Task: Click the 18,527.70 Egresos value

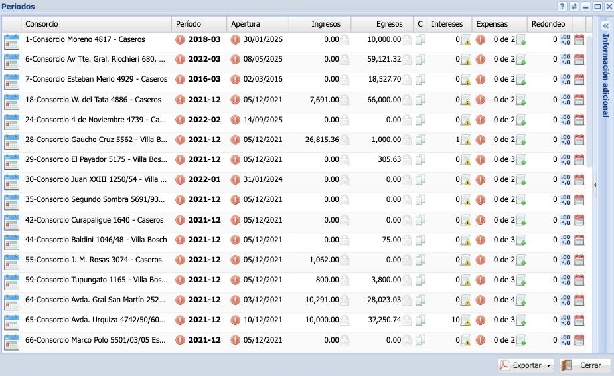Action: [384, 79]
